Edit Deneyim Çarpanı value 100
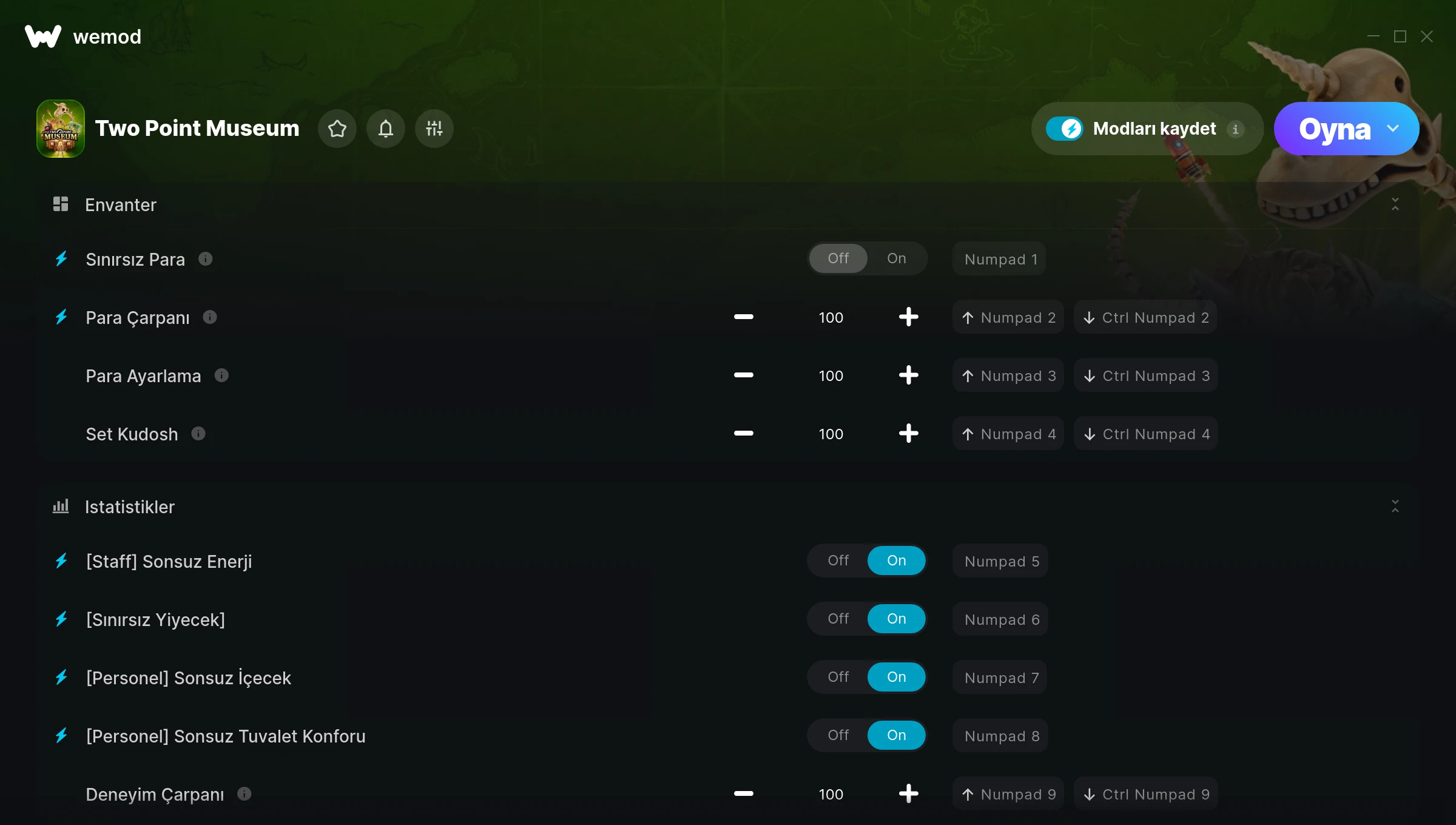This screenshot has width=1456, height=825. pos(831,794)
